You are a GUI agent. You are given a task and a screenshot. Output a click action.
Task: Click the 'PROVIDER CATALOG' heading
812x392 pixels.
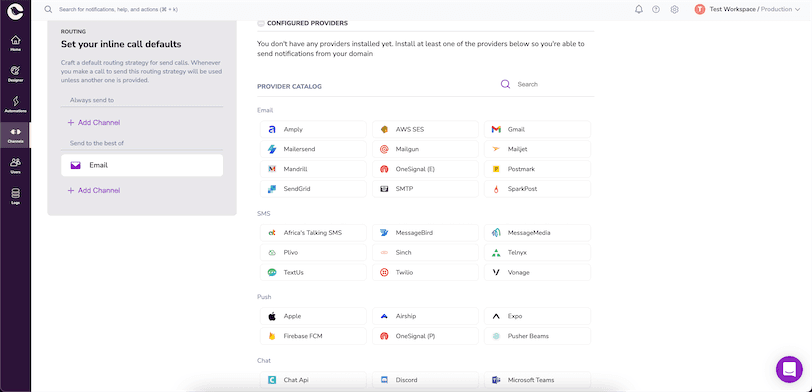pyautogui.click(x=289, y=86)
